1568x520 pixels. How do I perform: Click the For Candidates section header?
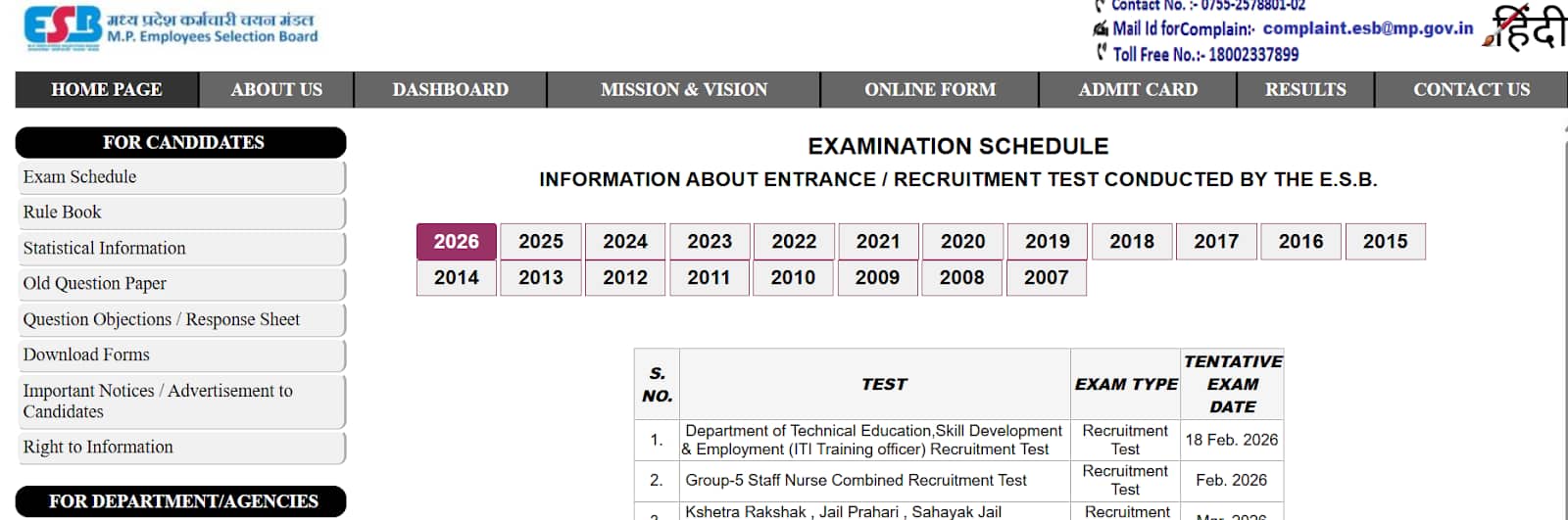click(181, 143)
